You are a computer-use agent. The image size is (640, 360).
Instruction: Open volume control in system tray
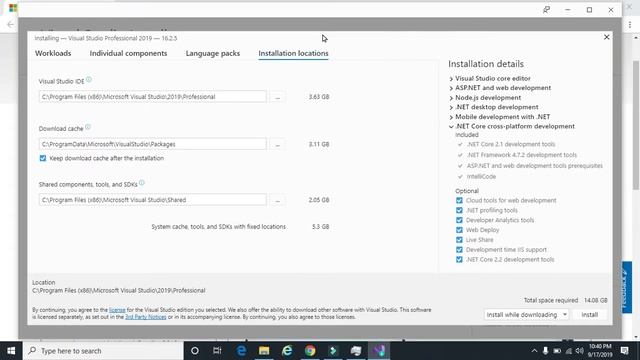580,351
